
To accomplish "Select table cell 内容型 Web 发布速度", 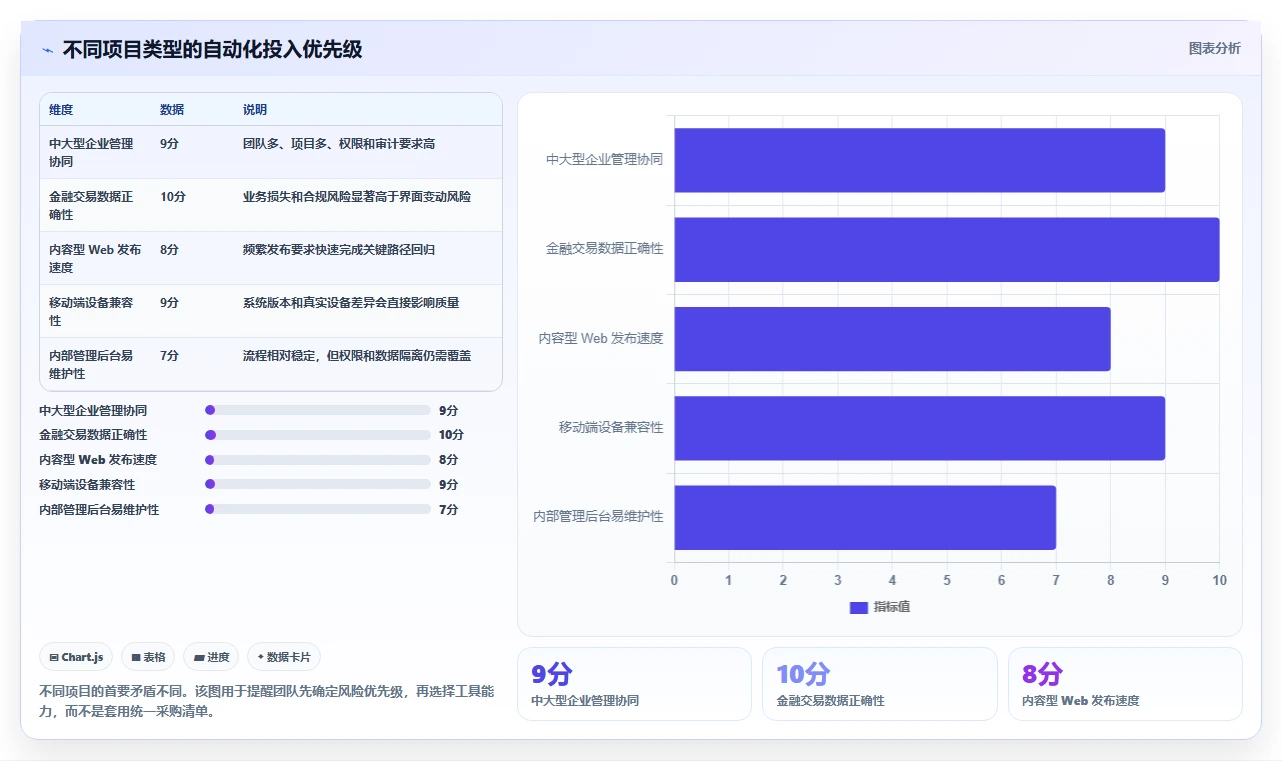I will coord(95,258).
